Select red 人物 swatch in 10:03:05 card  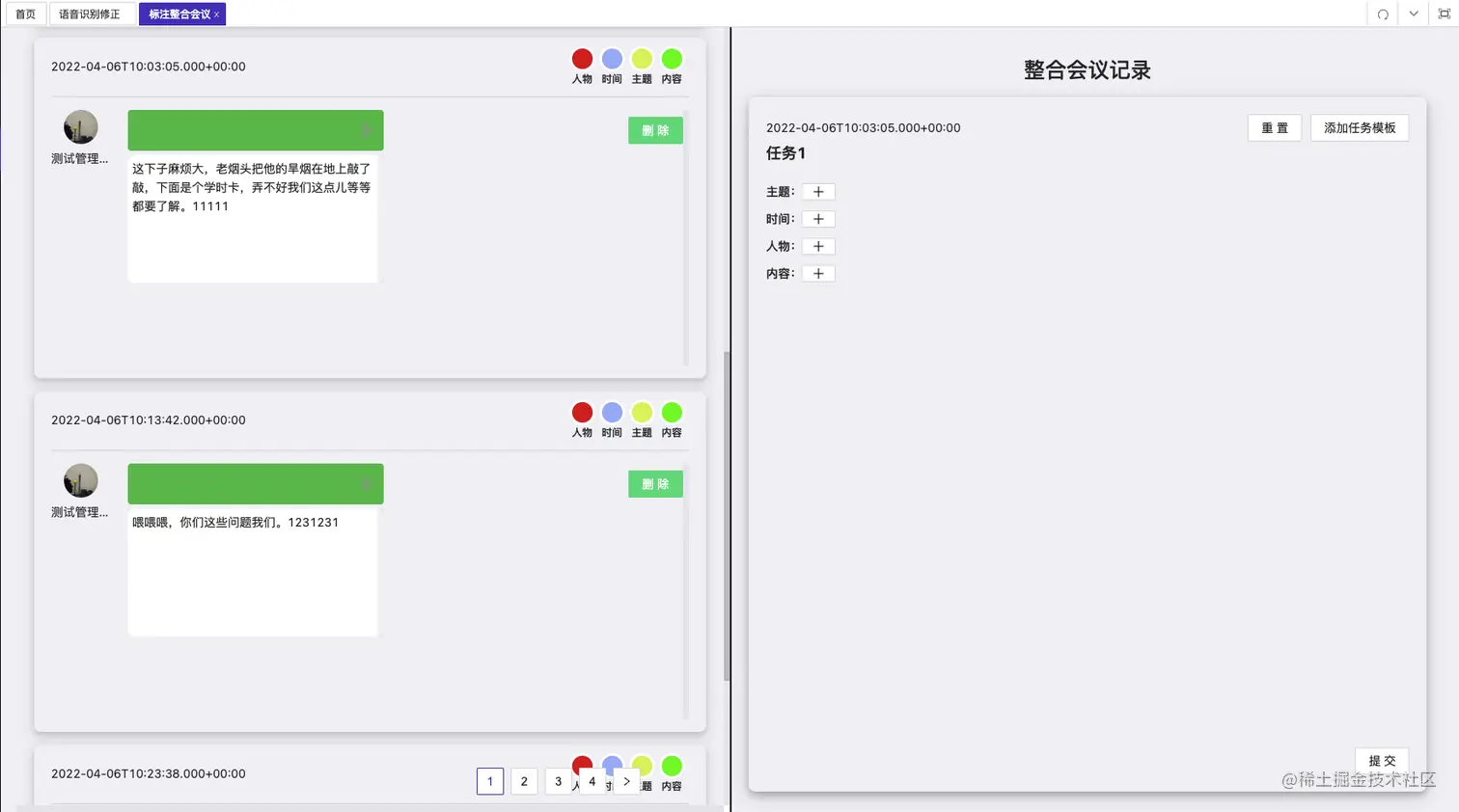582,59
